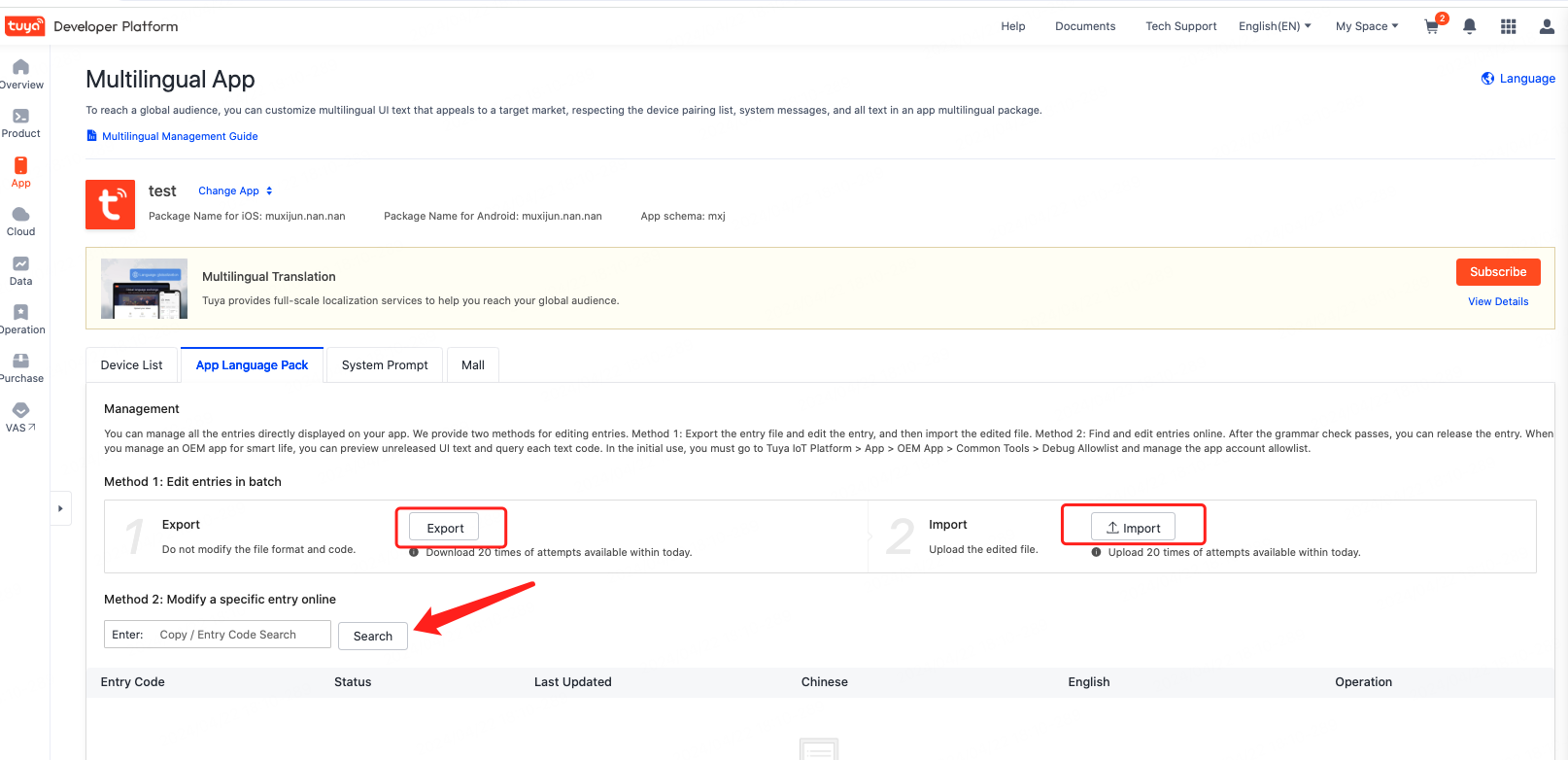Click the info icon beside download attempts
Screen dimensions: 1568x760
pyautogui.click(x=414, y=552)
